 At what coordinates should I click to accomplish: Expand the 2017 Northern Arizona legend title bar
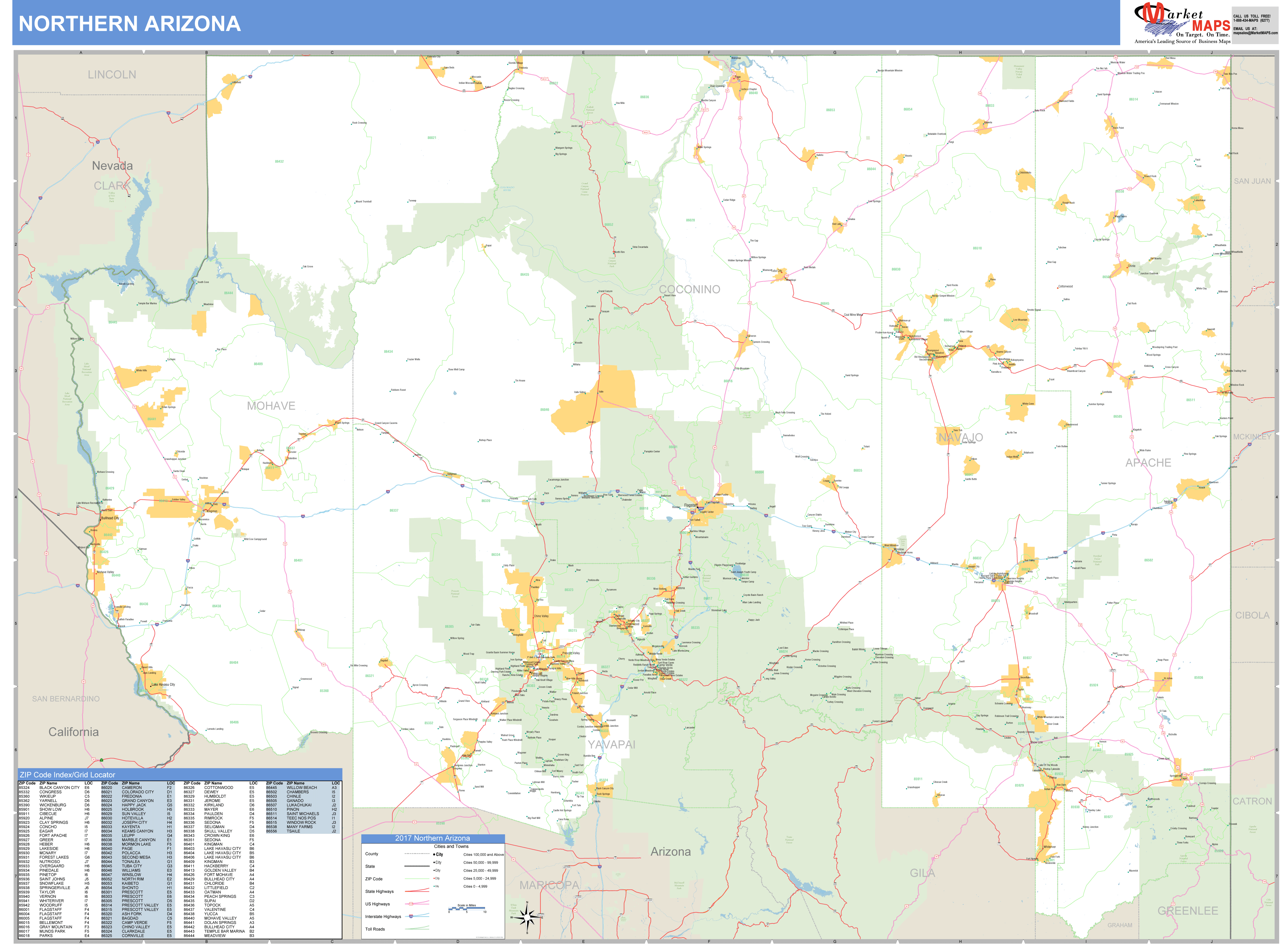(x=433, y=839)
